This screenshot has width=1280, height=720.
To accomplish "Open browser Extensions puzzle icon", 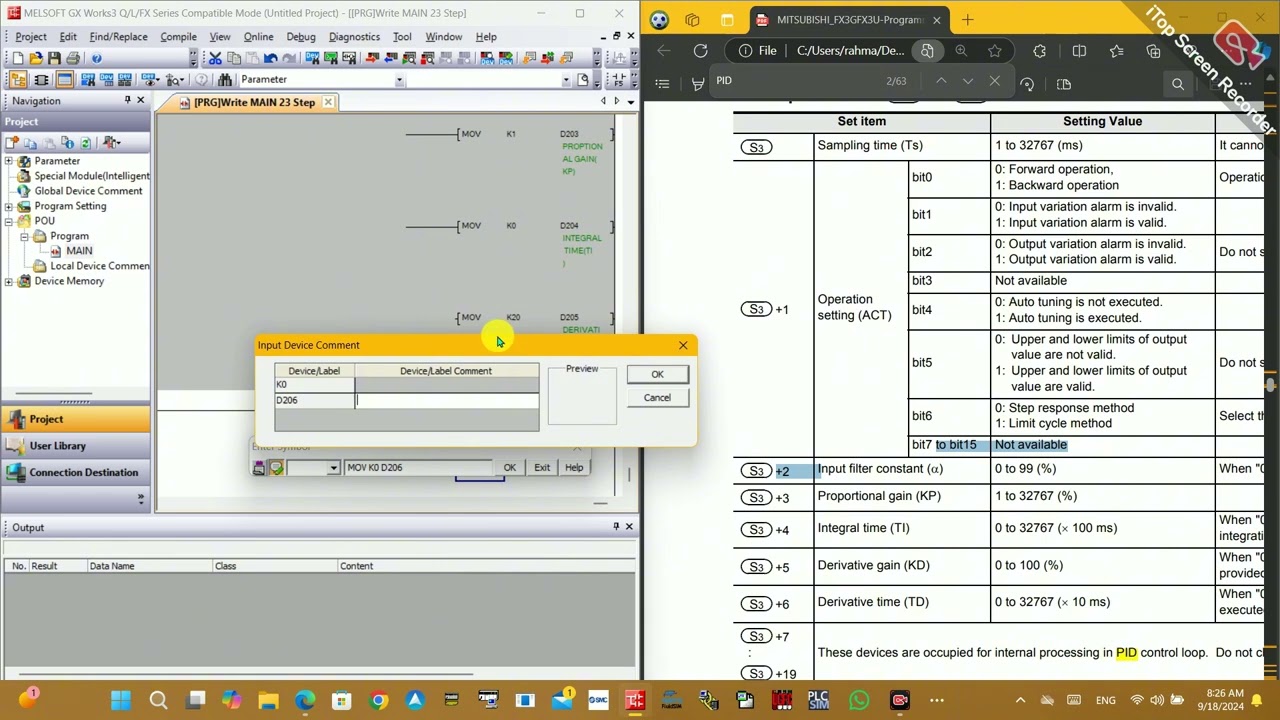I will 1040,51.
